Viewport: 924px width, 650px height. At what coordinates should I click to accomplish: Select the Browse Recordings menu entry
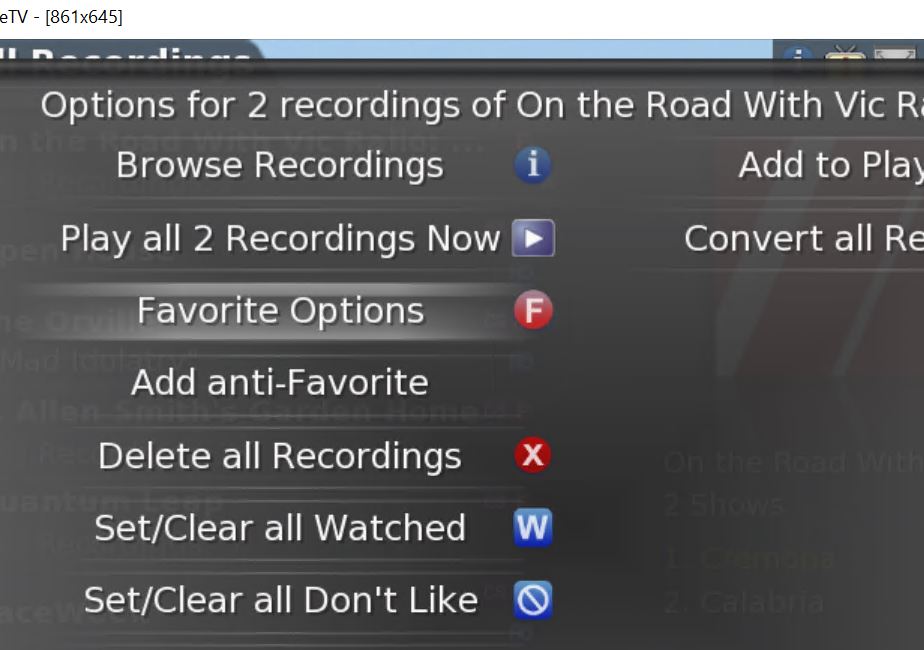[x=279, y=165]
